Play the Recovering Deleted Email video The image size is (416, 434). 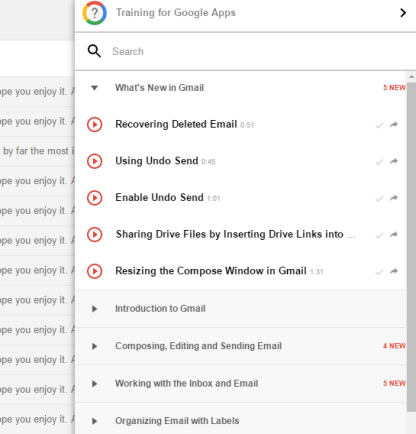click(95, 125)
